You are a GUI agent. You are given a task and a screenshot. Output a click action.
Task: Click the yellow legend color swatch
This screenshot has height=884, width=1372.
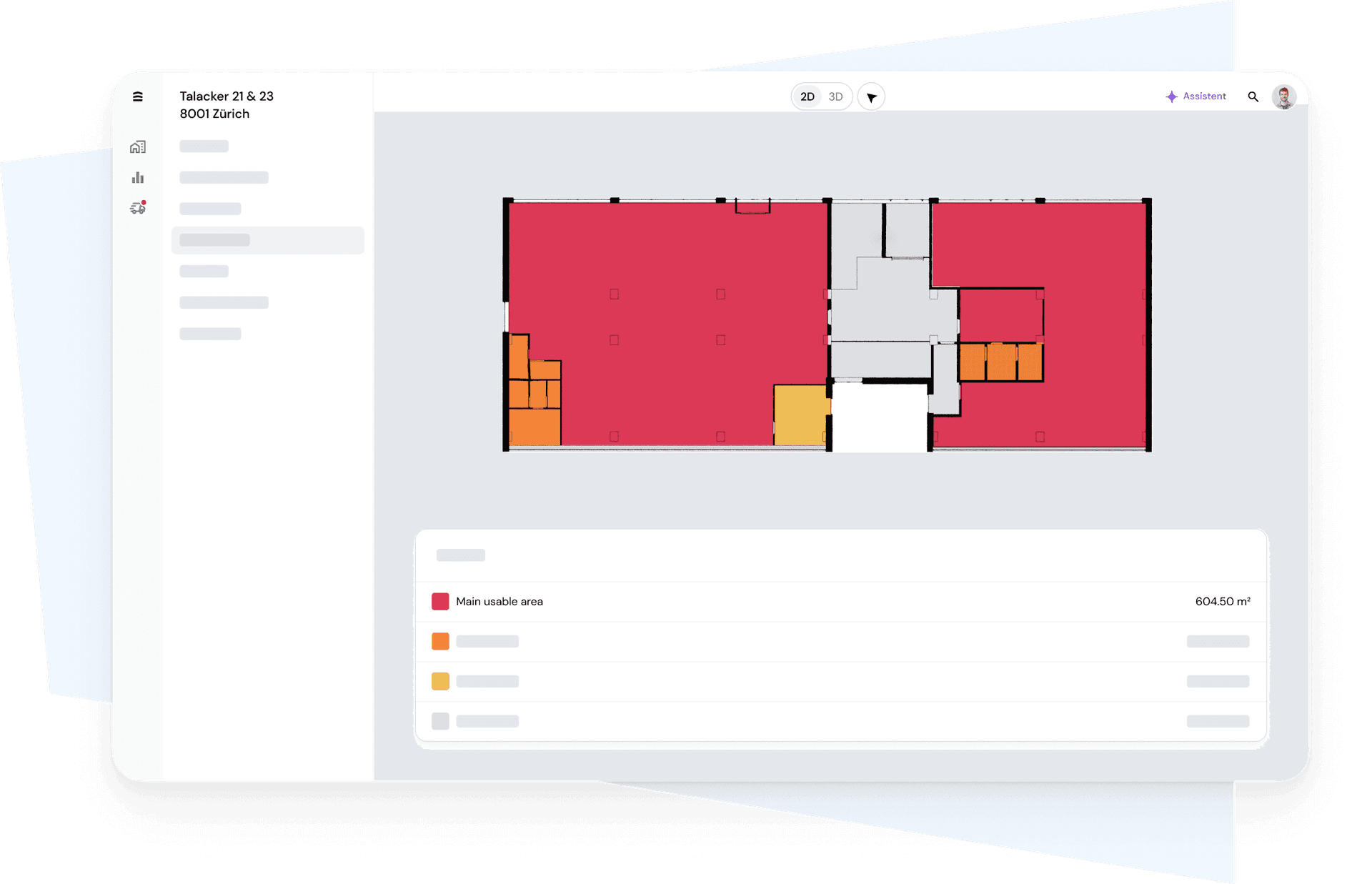pos(440,681)
